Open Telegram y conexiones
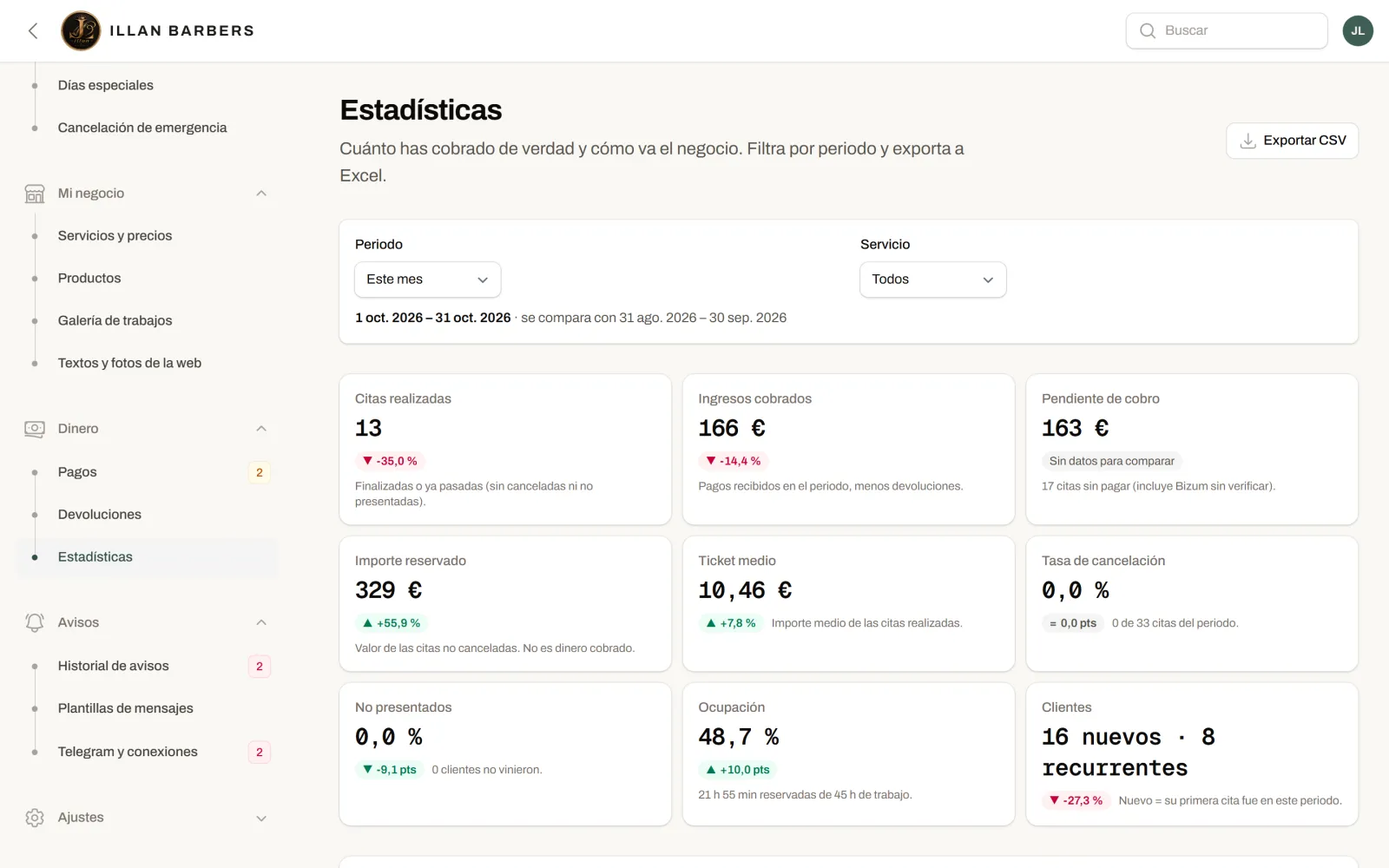Screen dimensions: 1389x868 (128, 753)
